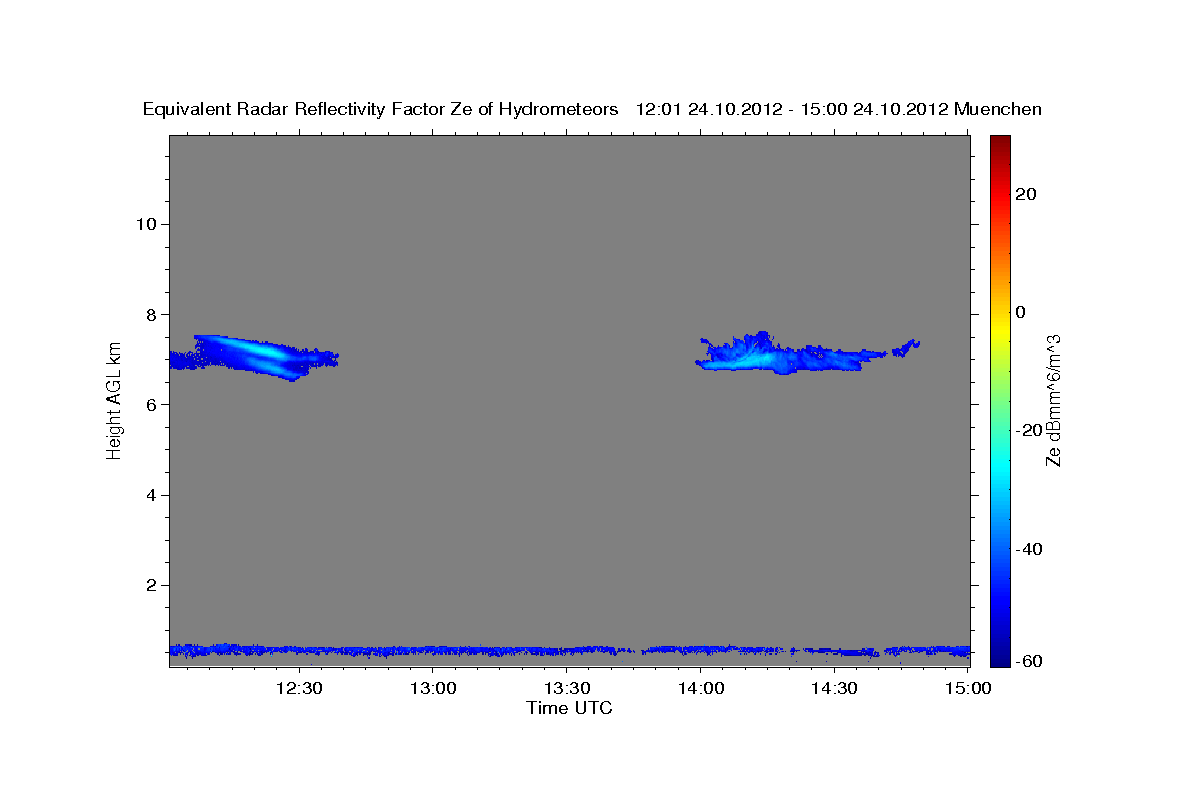Click the "13:00" time tick label
Screen dimensions: 1200x800
pyautogui.click(x=432, y=688)
